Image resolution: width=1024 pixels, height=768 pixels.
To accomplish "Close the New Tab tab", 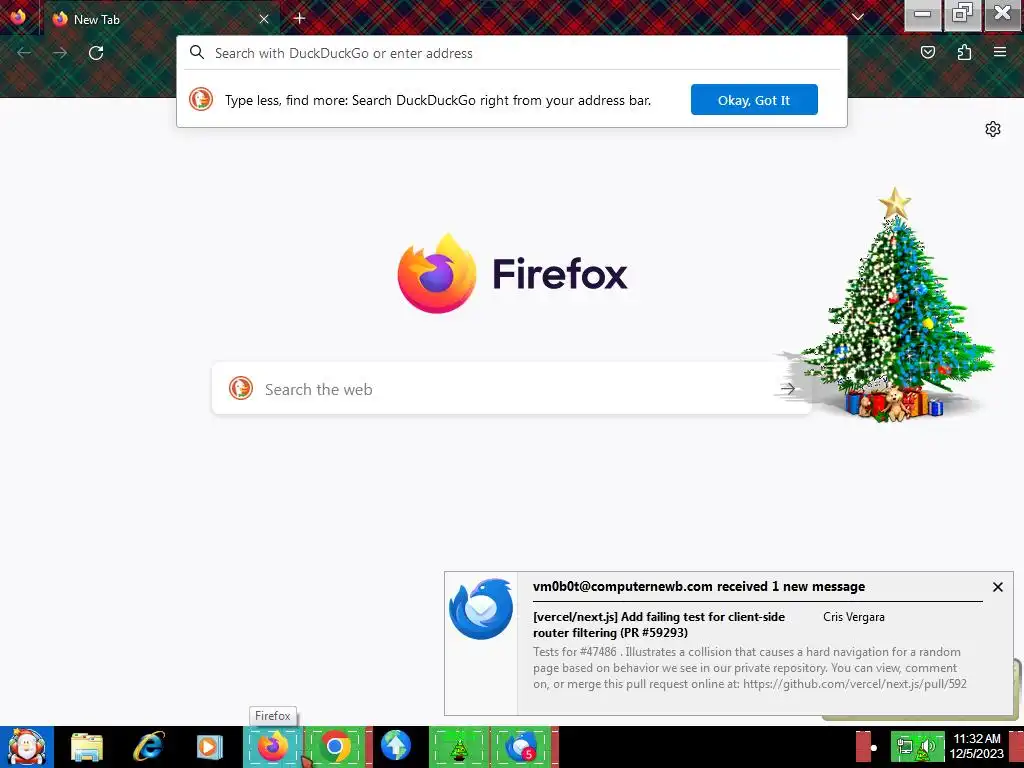I will click(x=264, y=19).
